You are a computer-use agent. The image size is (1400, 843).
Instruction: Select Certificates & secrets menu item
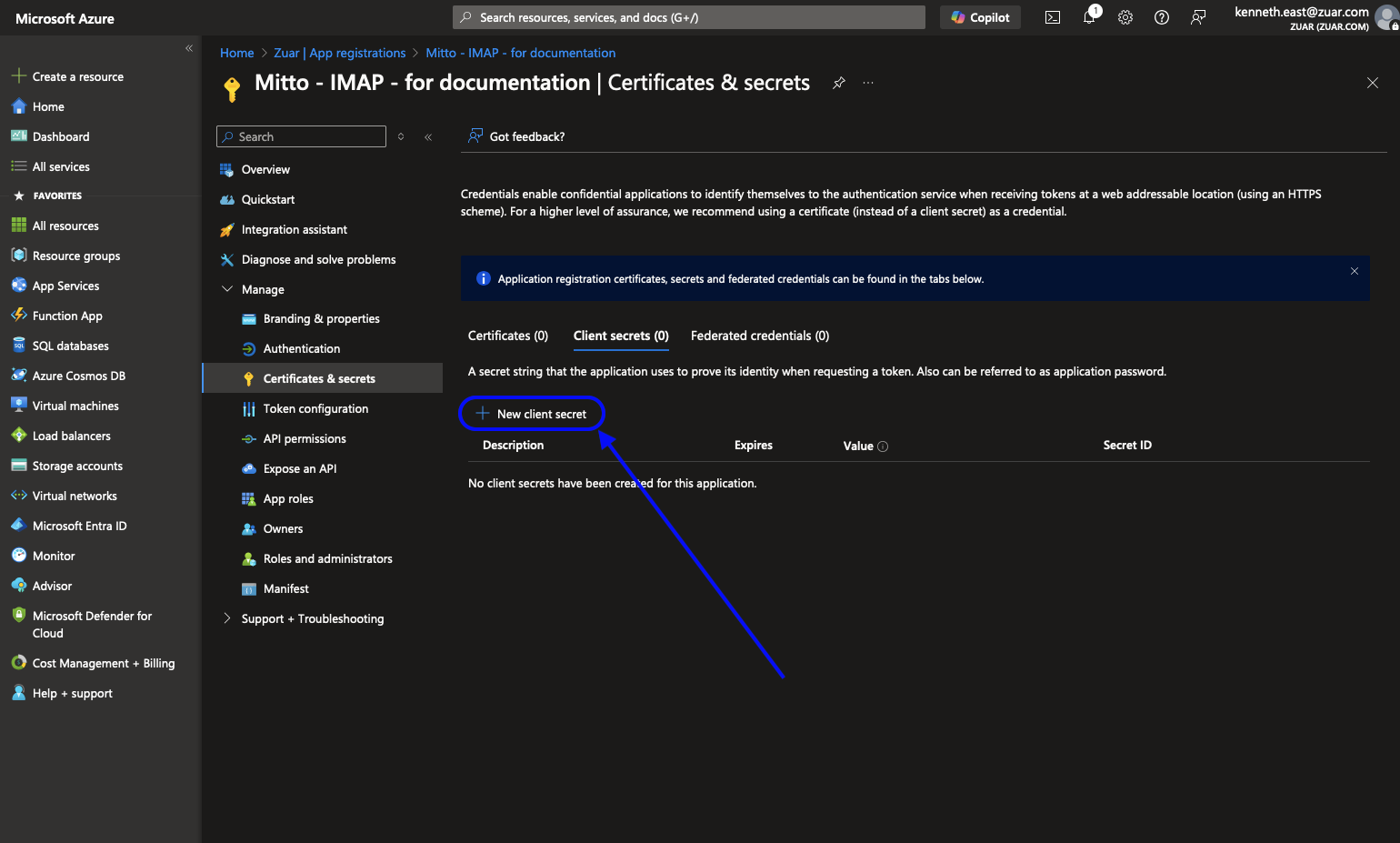click(323, 378)
